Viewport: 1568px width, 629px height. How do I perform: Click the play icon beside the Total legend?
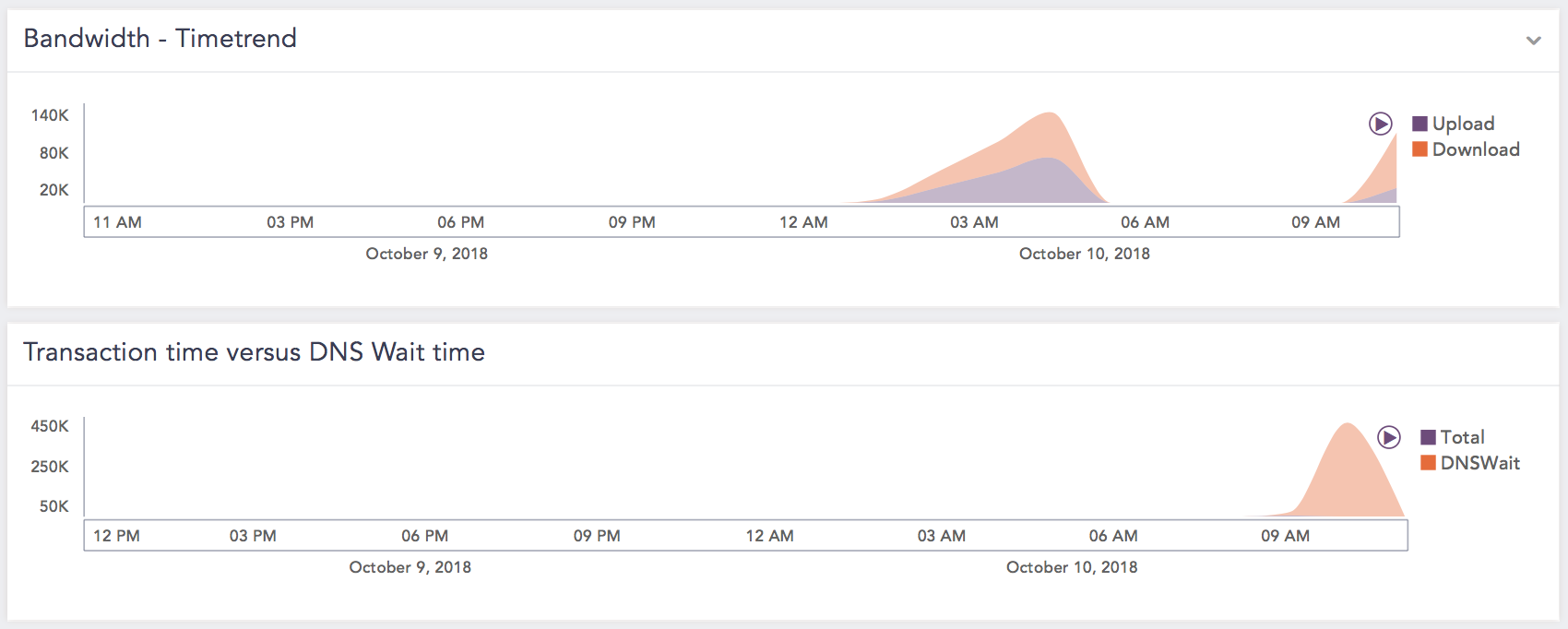coord(1389,437)
